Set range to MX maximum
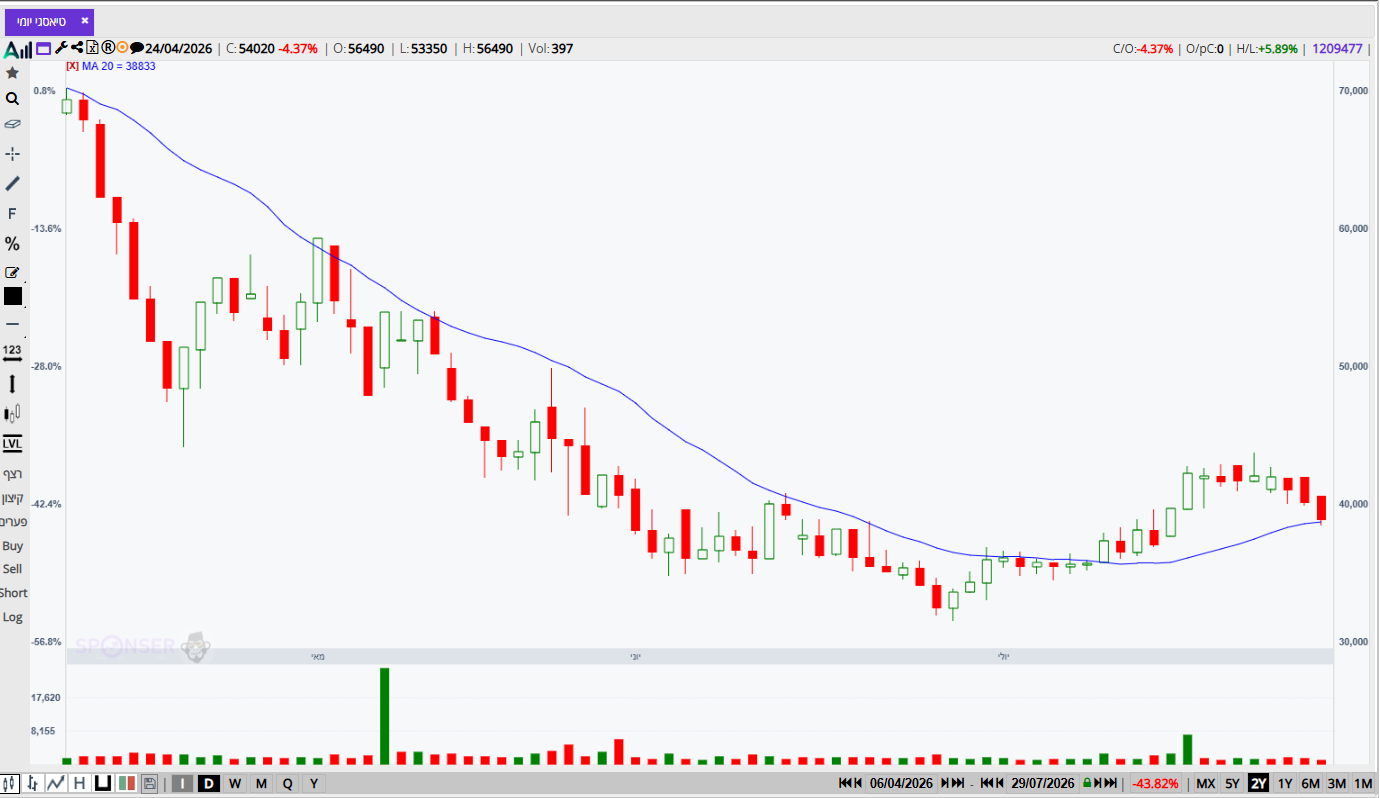 point(1206,784)
